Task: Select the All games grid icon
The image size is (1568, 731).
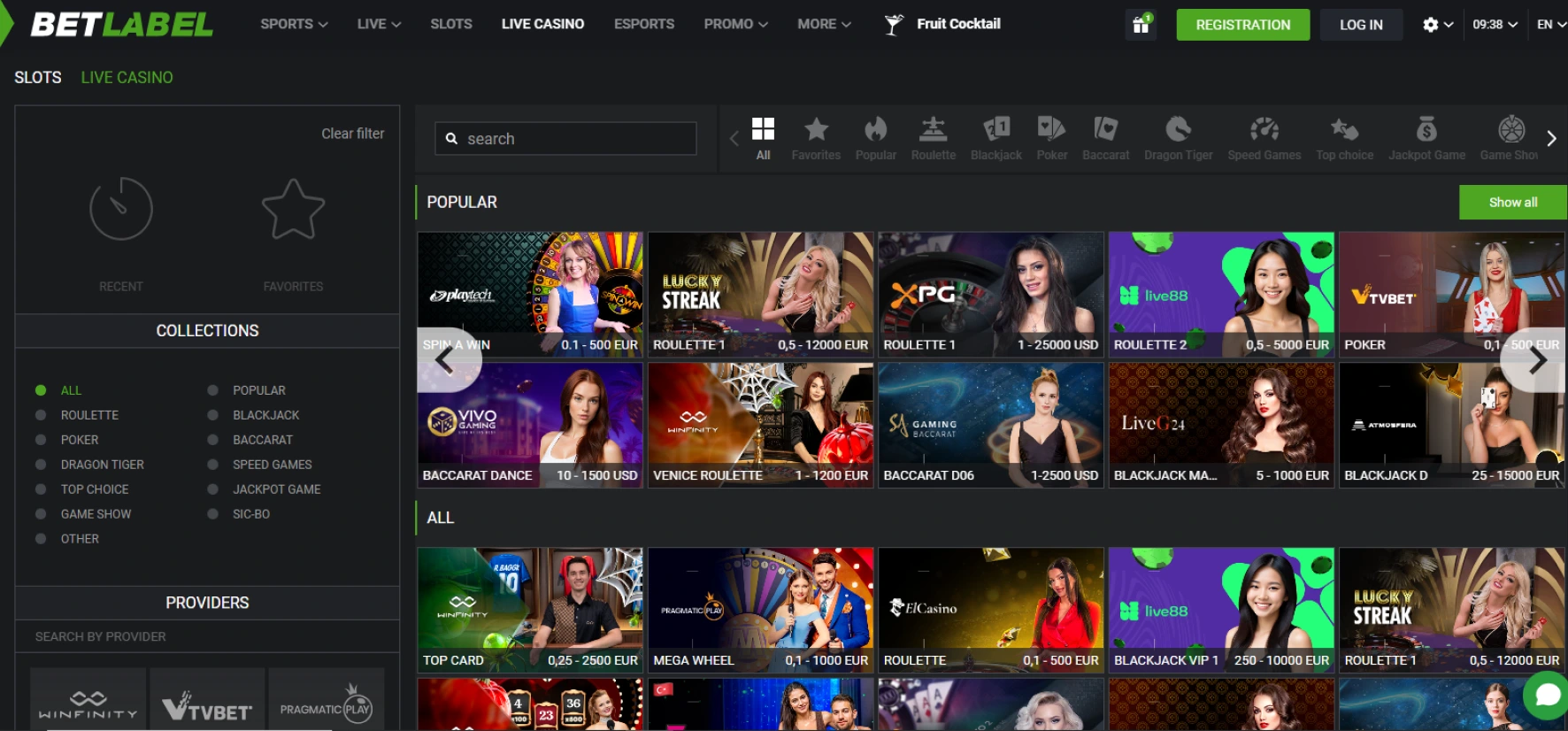Action: [x=763, y=129]
